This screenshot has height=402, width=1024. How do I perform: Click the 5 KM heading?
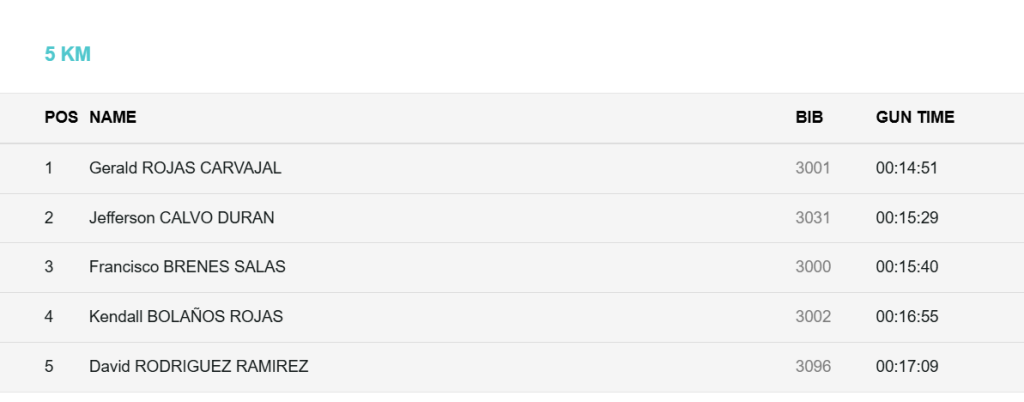(68, 55)
